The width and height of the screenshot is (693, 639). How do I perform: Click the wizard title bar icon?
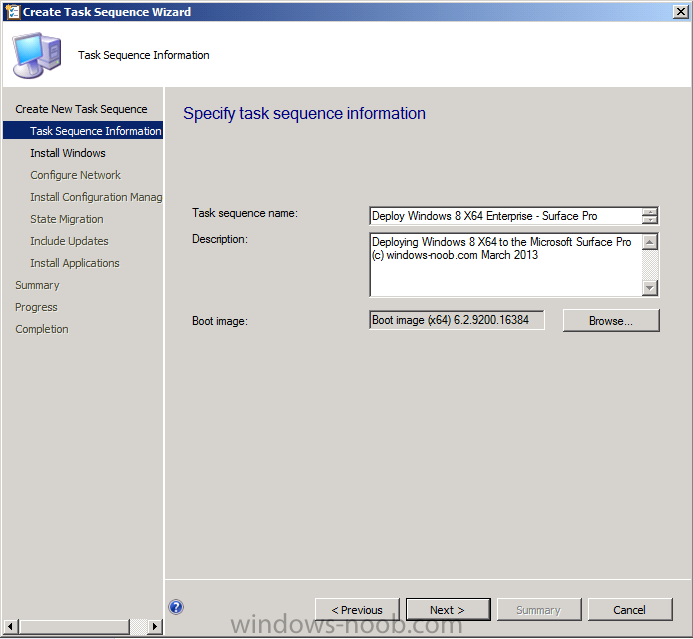pyautogui.click(x=12, y=11)
